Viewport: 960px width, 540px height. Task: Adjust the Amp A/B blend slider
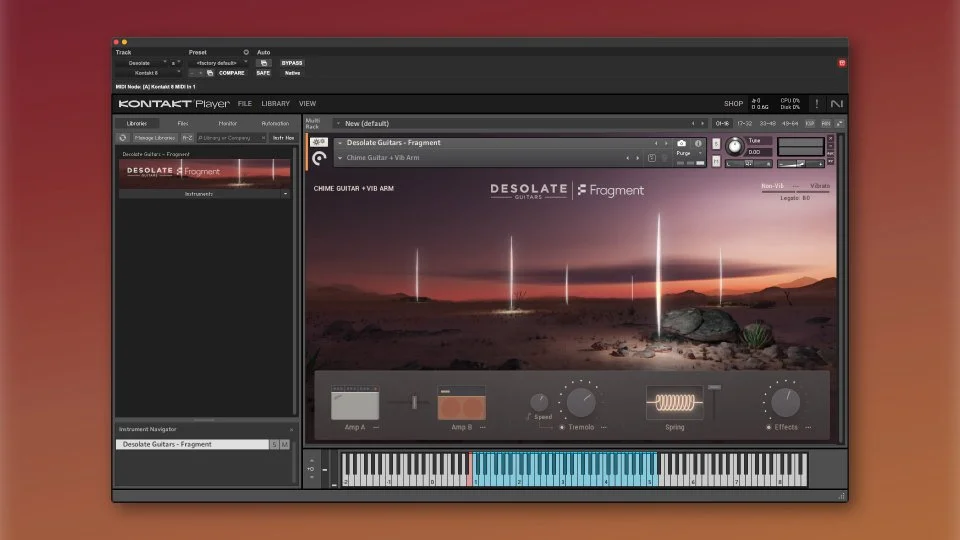pos(414,402)
